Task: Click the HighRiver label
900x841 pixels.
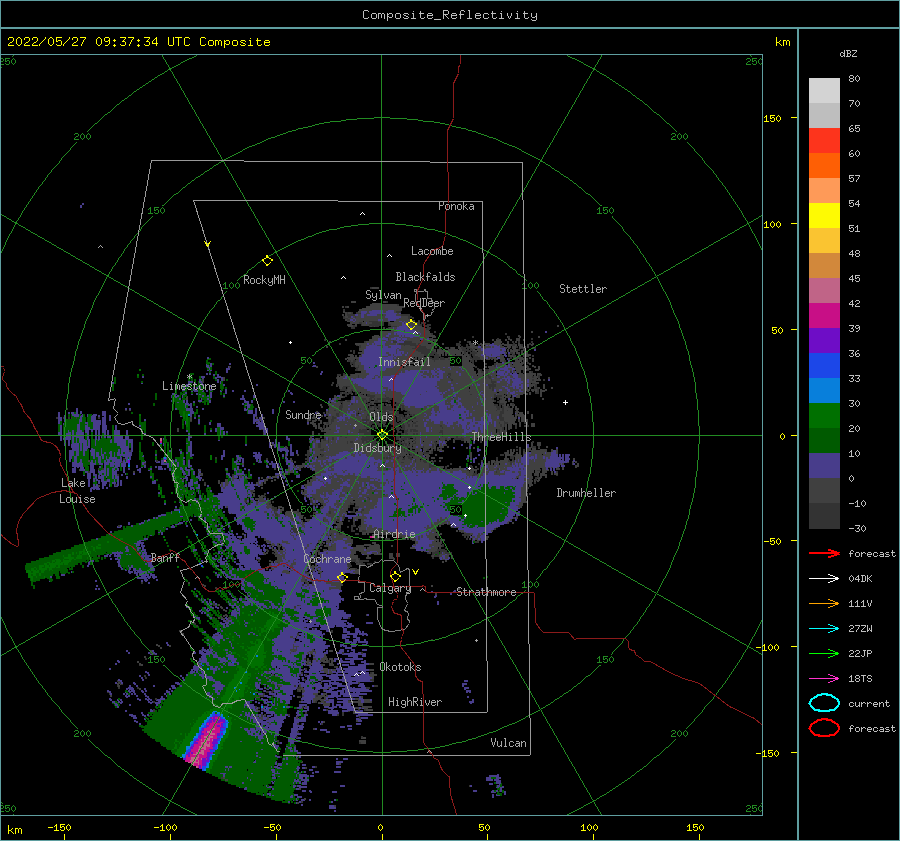Action: [x=415, y=702]
